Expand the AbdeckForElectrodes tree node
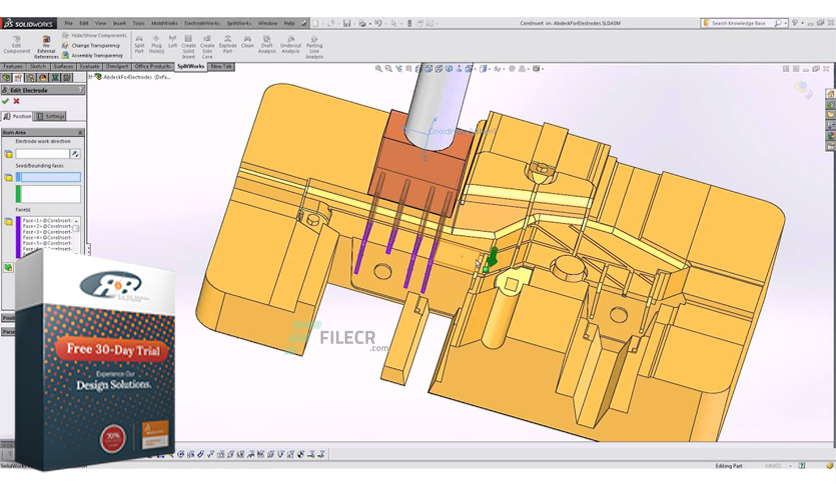The height and width of the screenshot is (484, 836). pyautogui.click(x=91, y=77)
